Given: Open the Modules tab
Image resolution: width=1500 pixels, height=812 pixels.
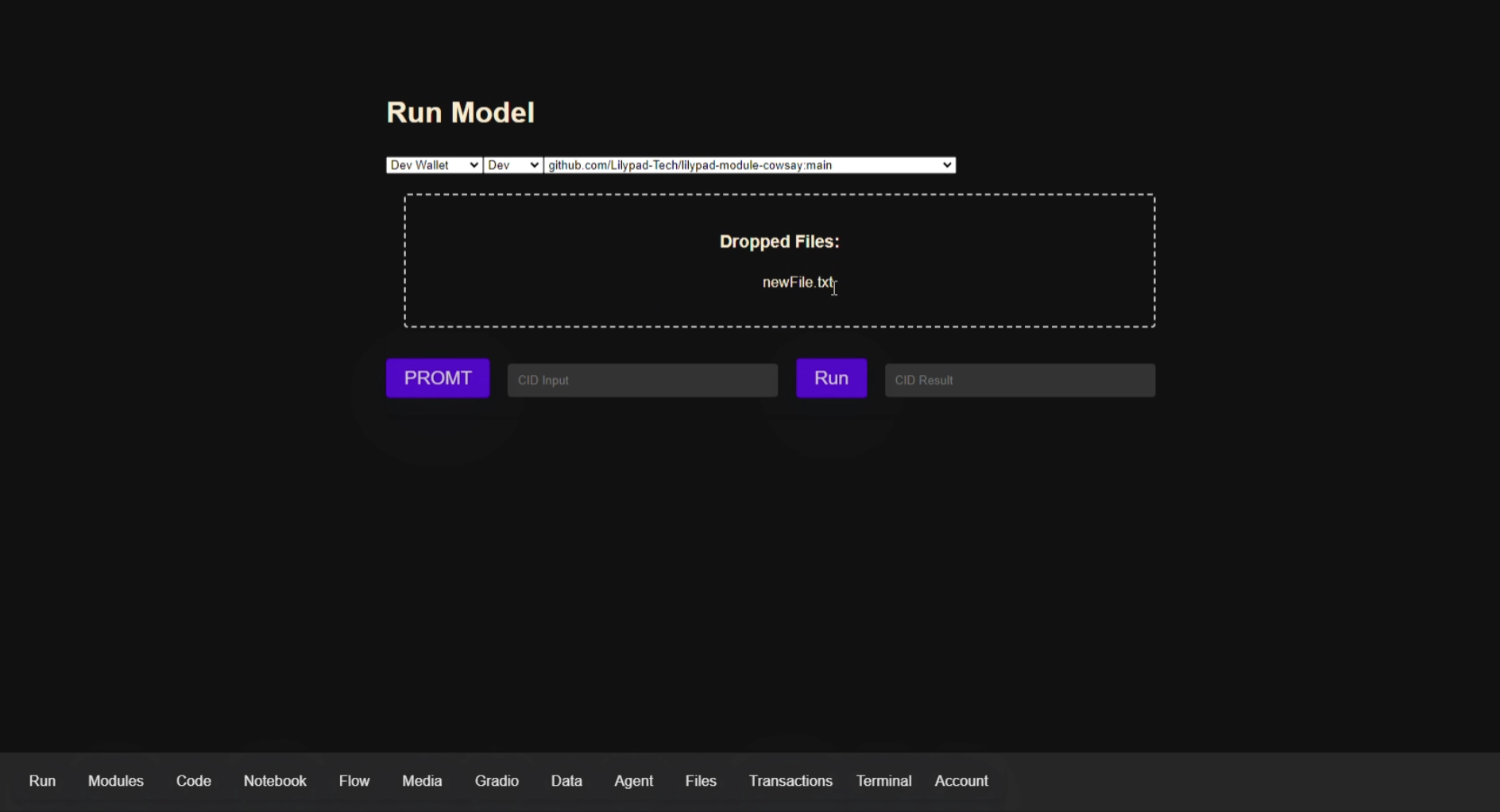Looking at the screenshot, I should (x=116, y=781).
